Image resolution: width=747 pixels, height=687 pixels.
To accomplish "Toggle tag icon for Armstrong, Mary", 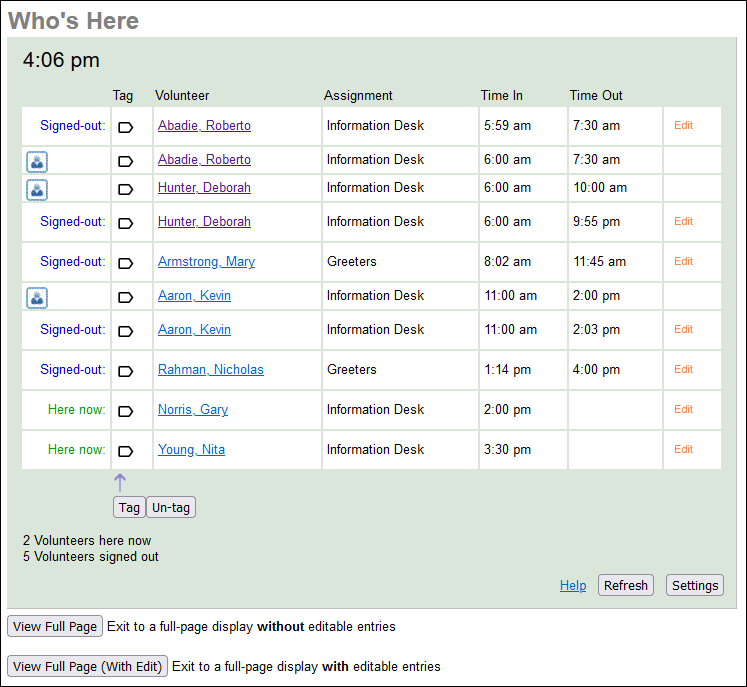I will [126, 263].
